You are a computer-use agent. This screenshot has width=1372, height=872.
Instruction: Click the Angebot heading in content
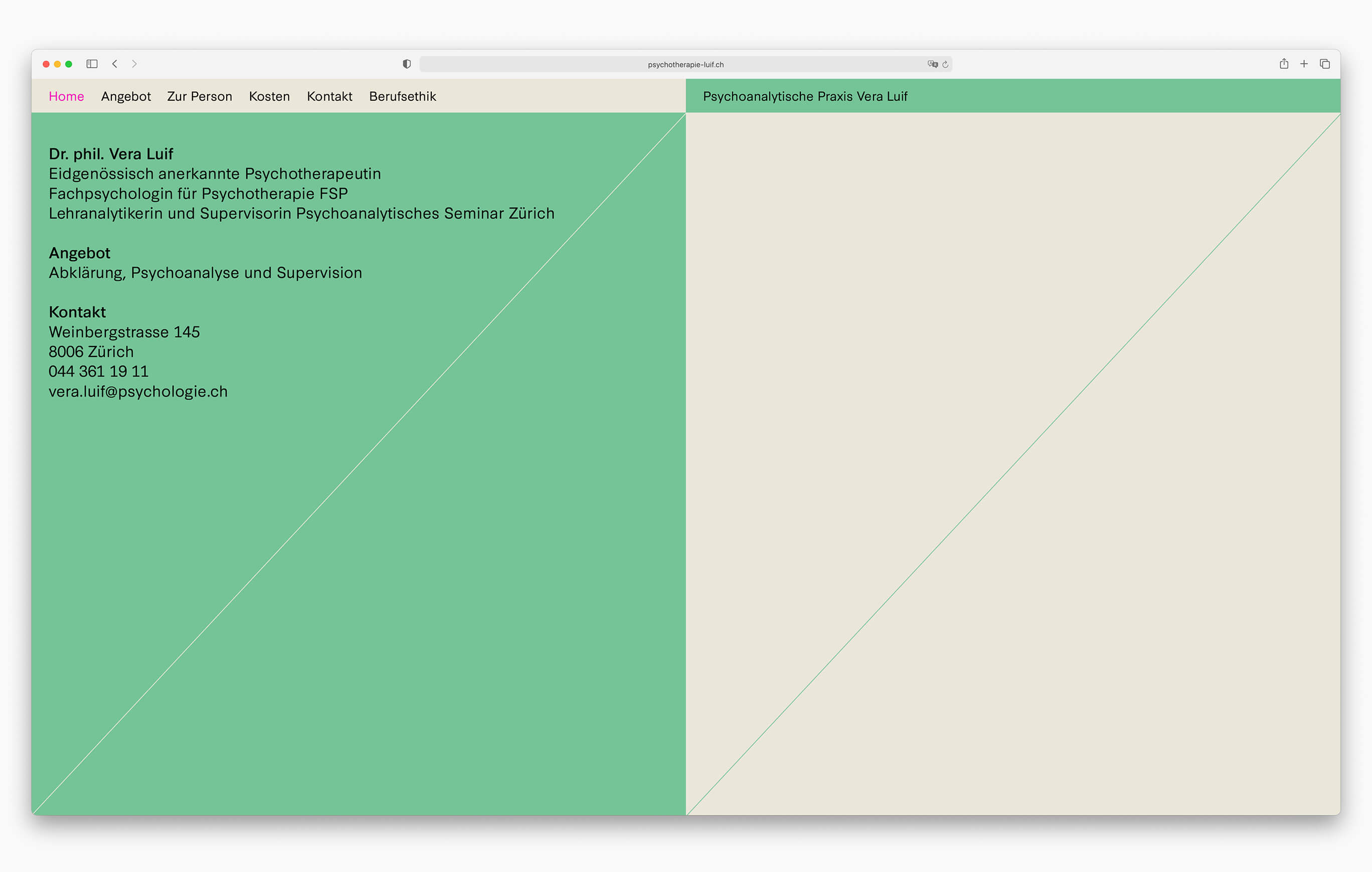pyautogui.click(x=79, y=253)
